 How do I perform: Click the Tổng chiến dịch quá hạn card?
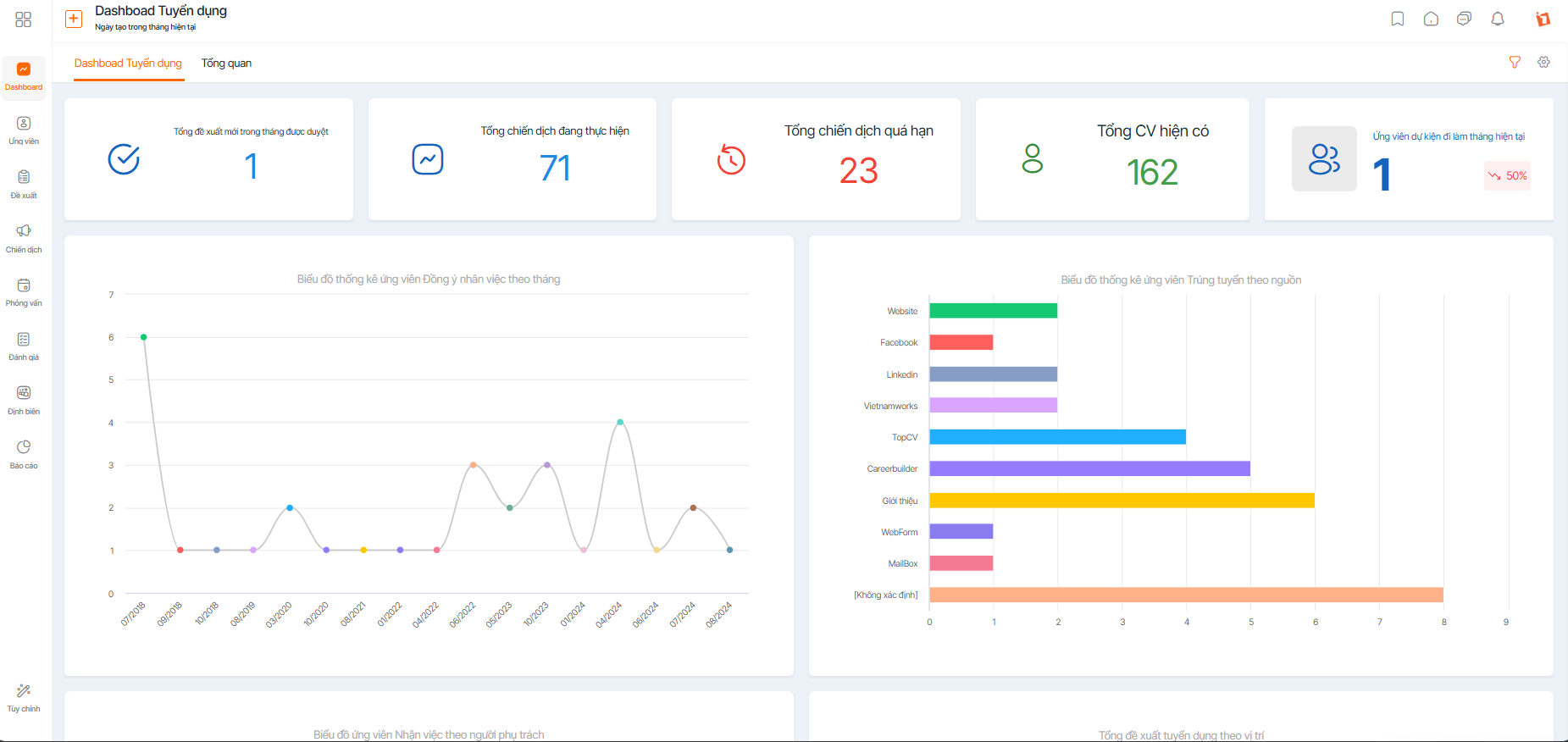(x=816, y=159)
